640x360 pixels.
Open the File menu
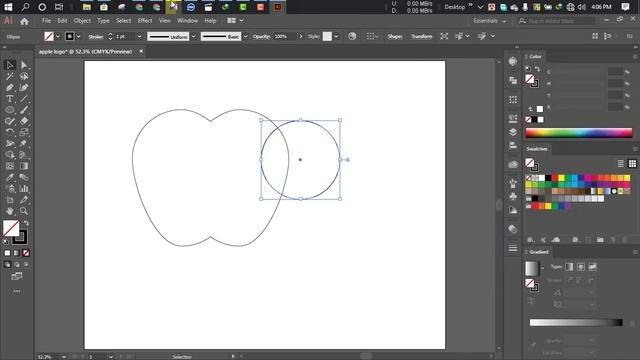tap(46, 20)
